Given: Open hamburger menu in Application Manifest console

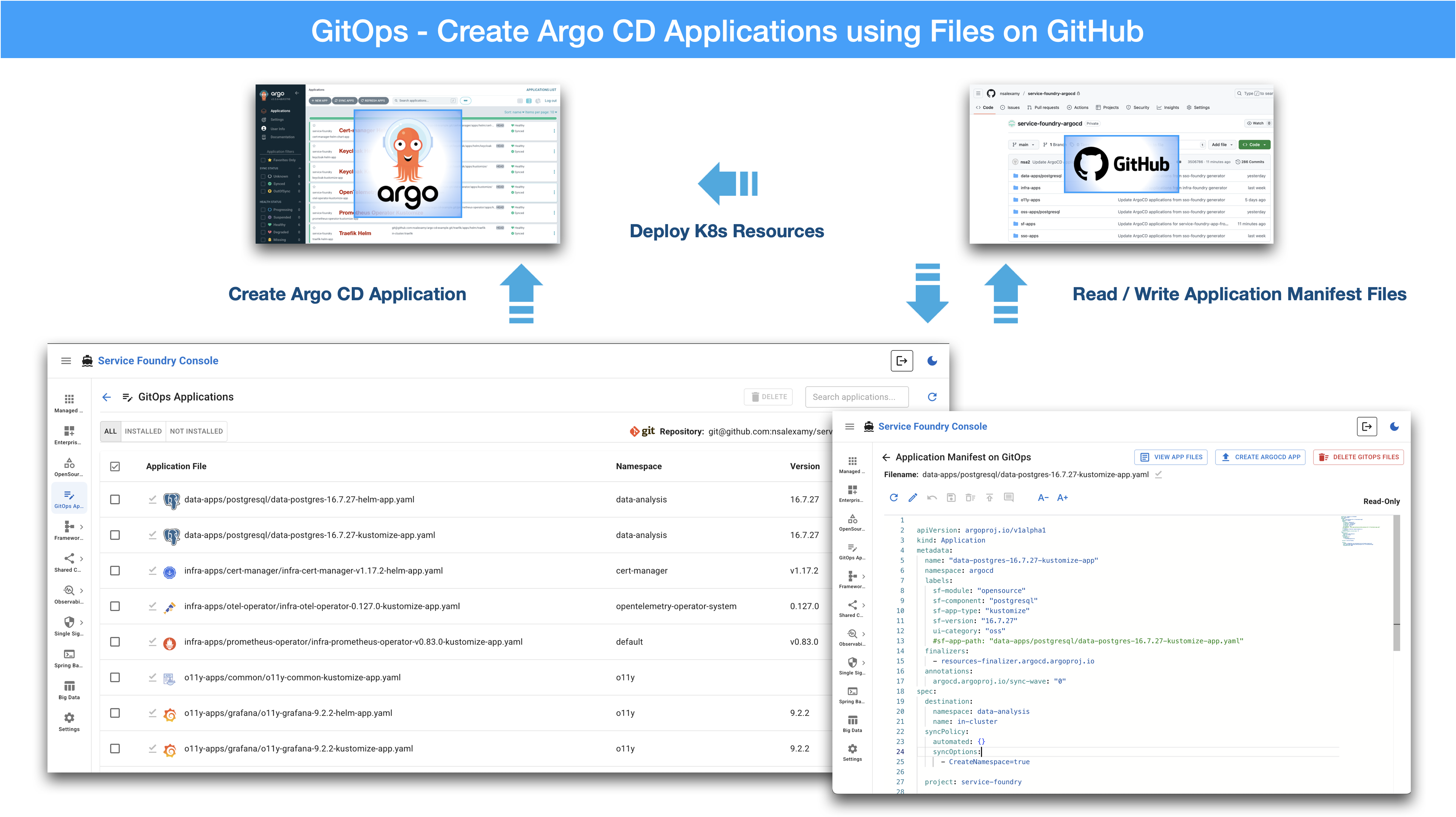Looking at the screenshot, I should [849, 427].
